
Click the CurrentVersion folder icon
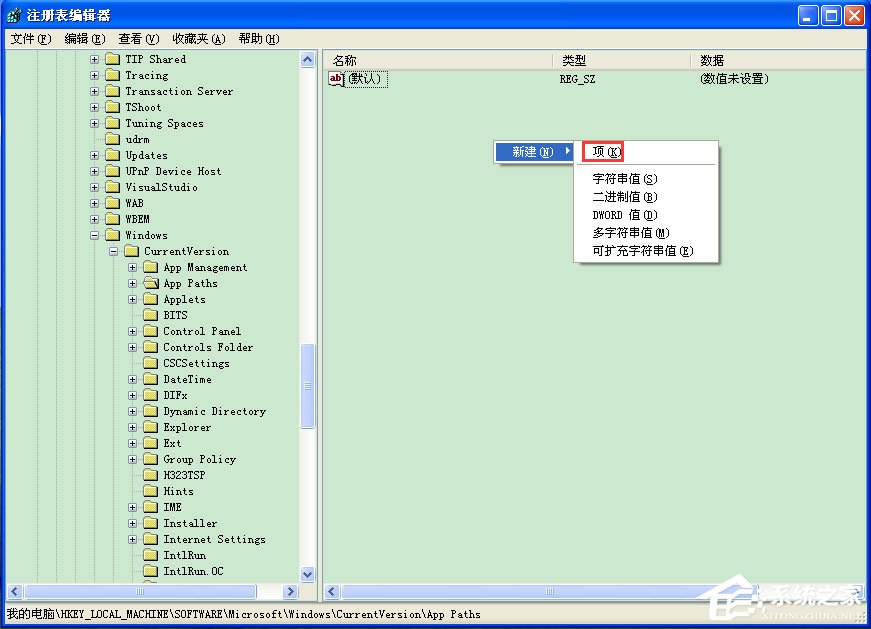coord(130,250)
